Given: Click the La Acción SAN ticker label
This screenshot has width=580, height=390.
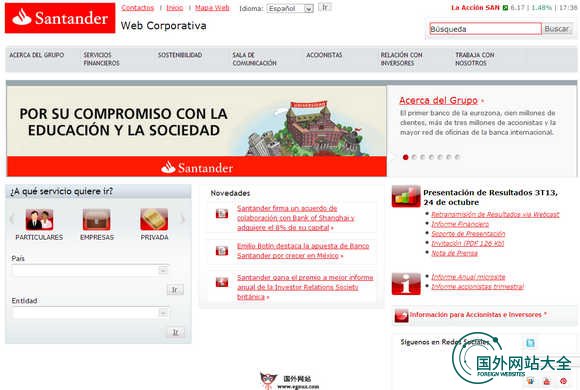Looking at the screenshot, I should [475, 7].
